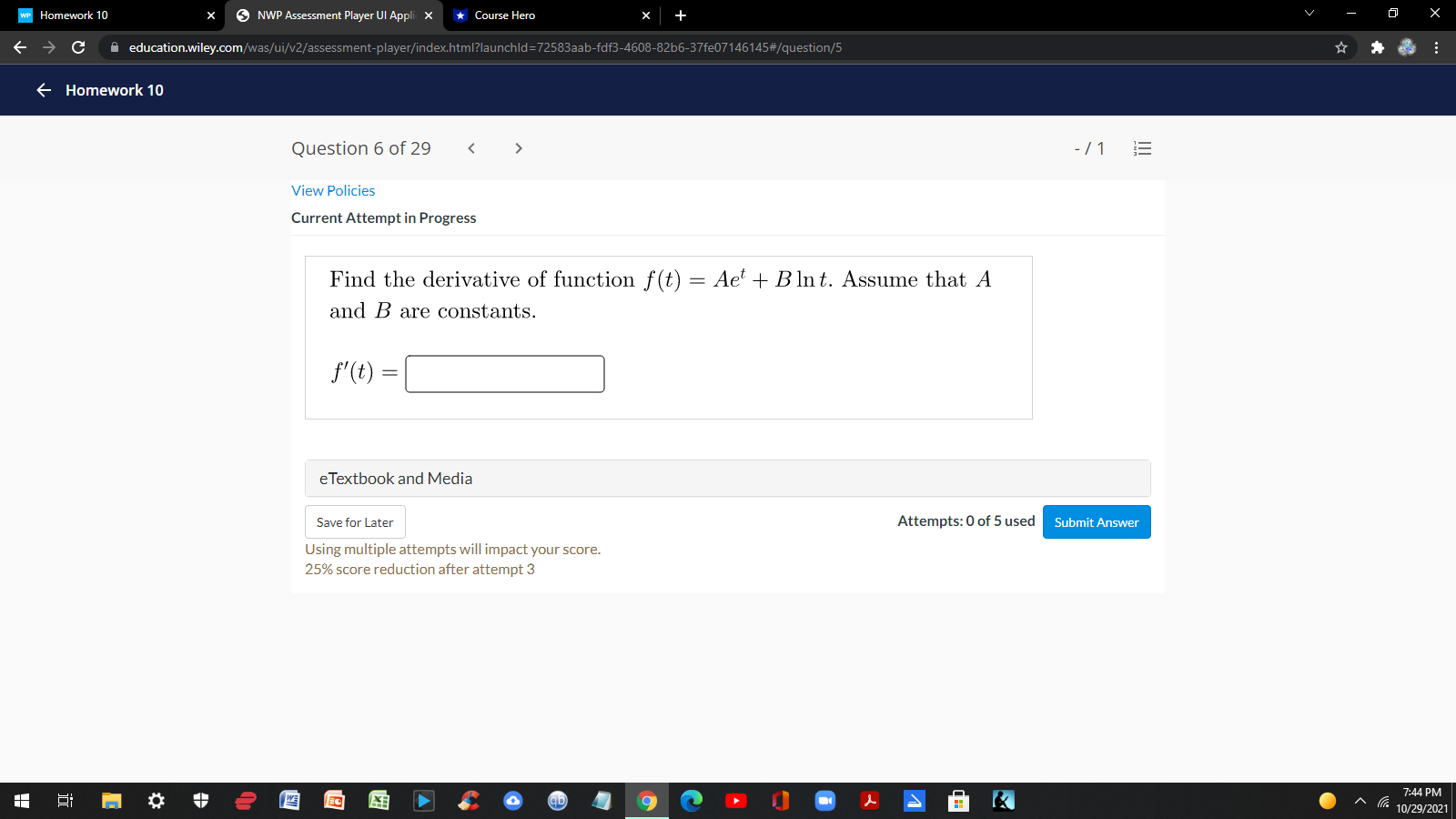Launch Zoom from the taskbar
Screen dimensions: 1456x819
pos(825,801)
